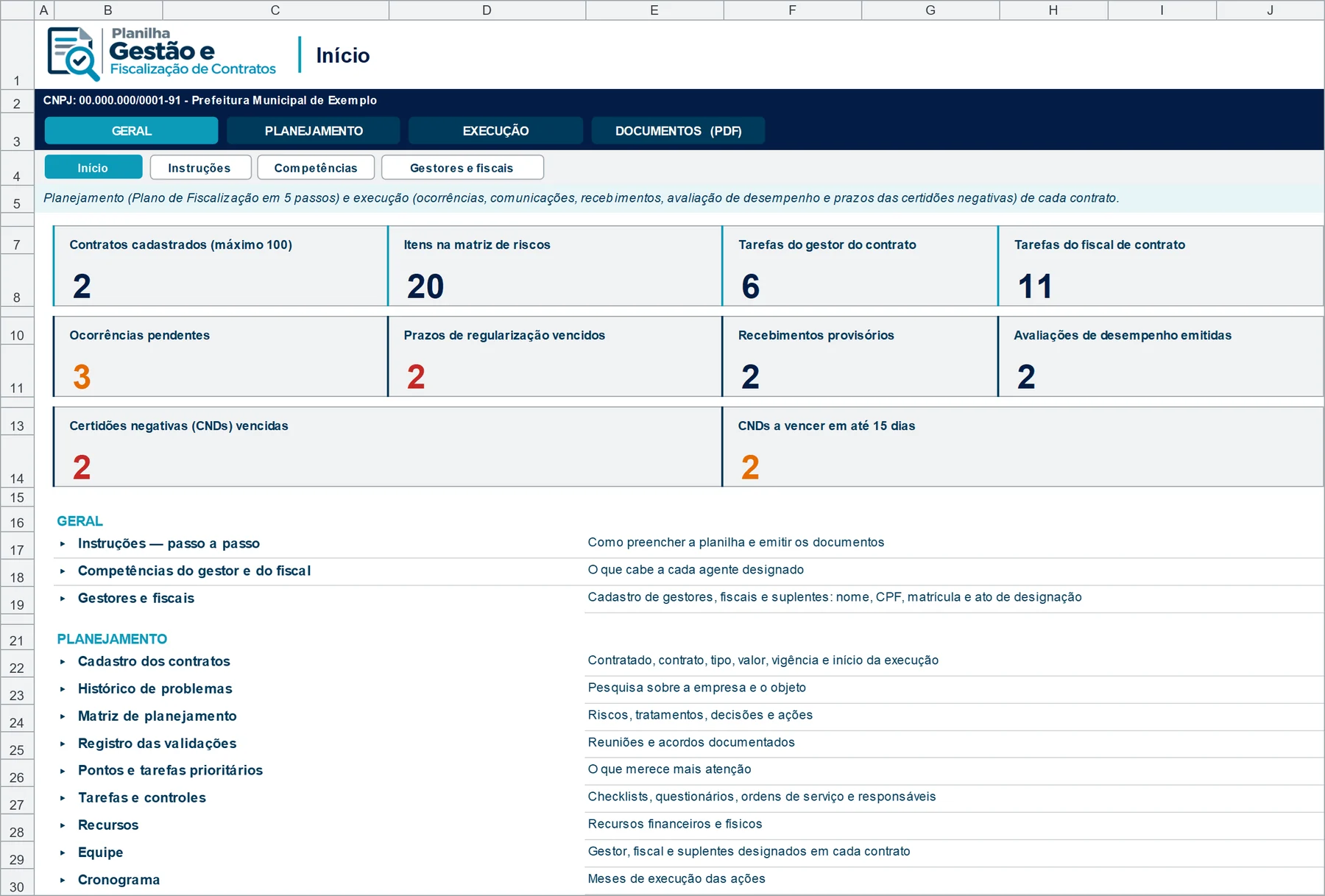
Task: Click the arrow bullet beside Cronograma
Action: [63, 880]
